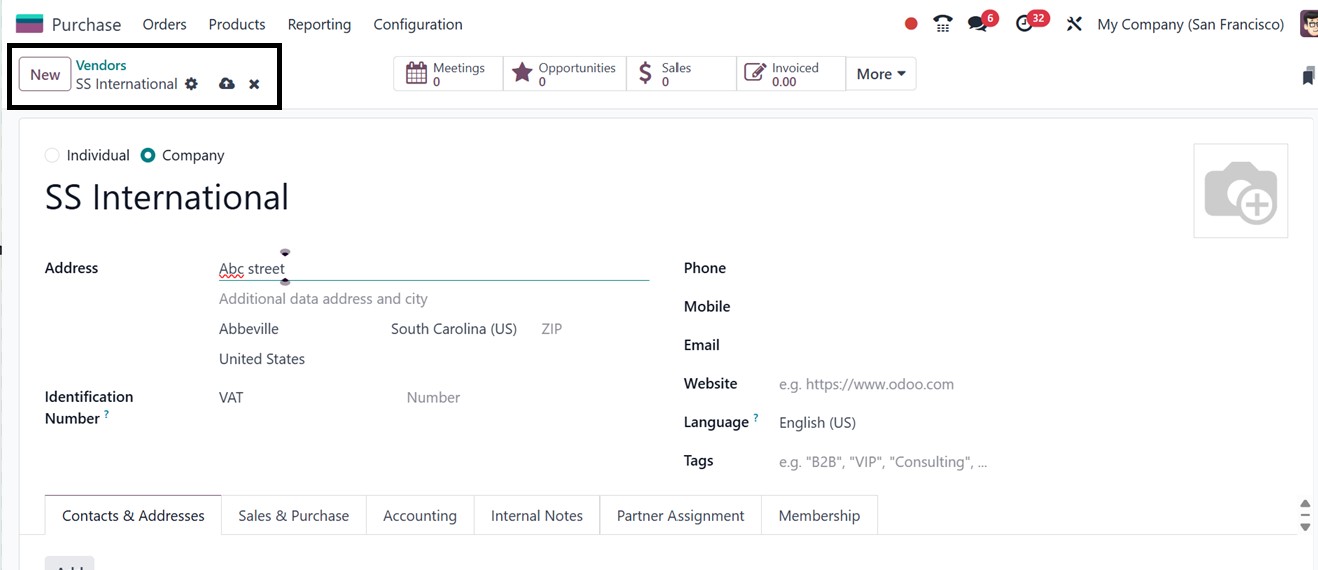This screenshot has height=570, width=1318.
Task: Open the State dropdown showing South Carolina
Action: [454, 329]
